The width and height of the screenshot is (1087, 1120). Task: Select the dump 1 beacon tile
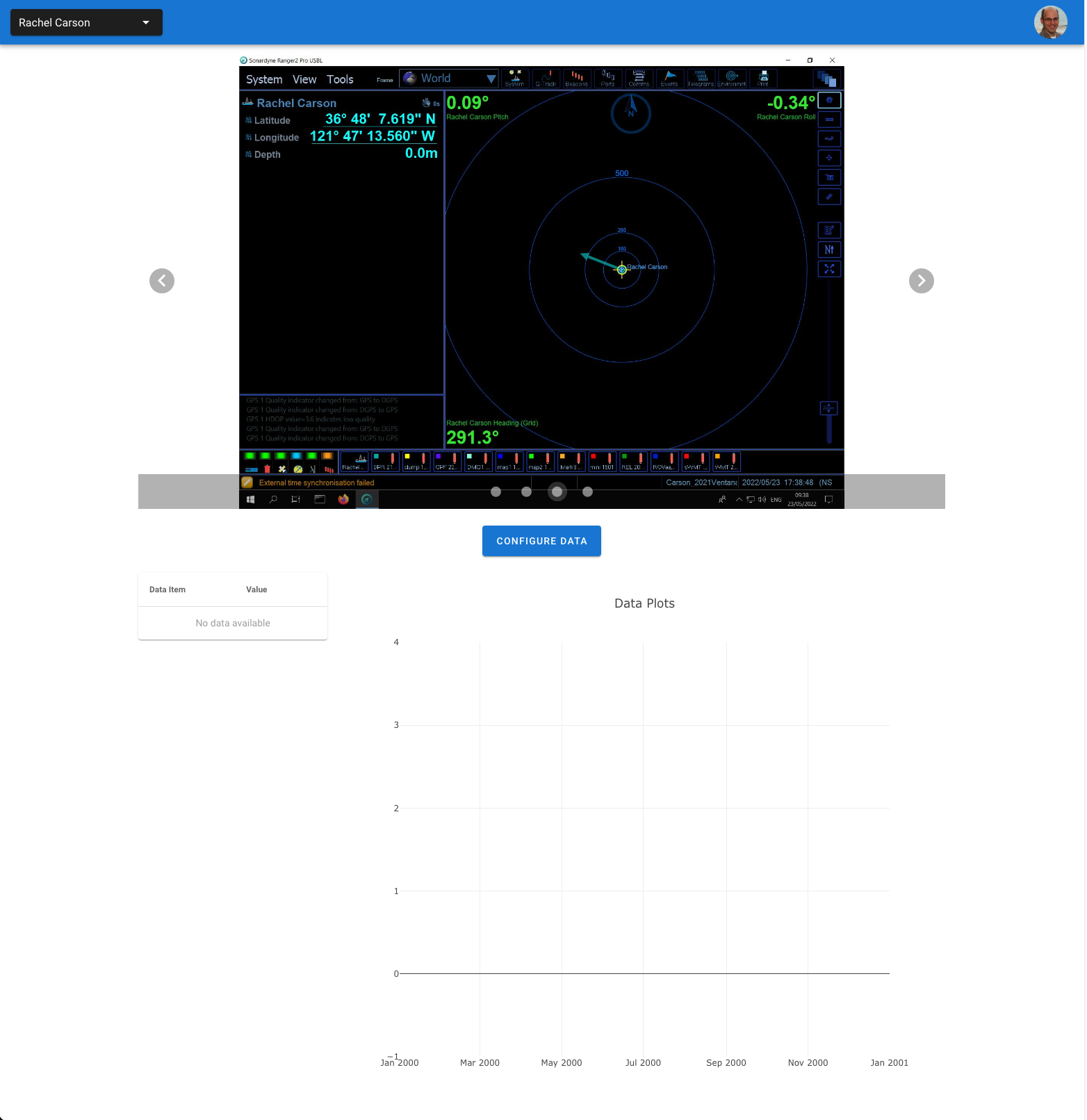416,462
